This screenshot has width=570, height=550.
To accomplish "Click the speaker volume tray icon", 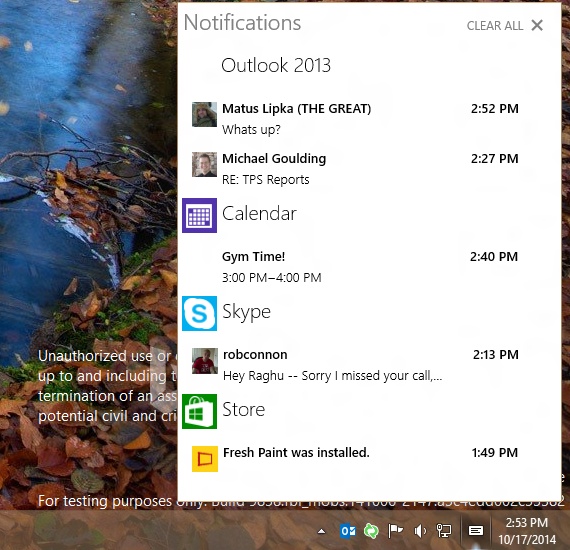I will (x=420, y=531).
